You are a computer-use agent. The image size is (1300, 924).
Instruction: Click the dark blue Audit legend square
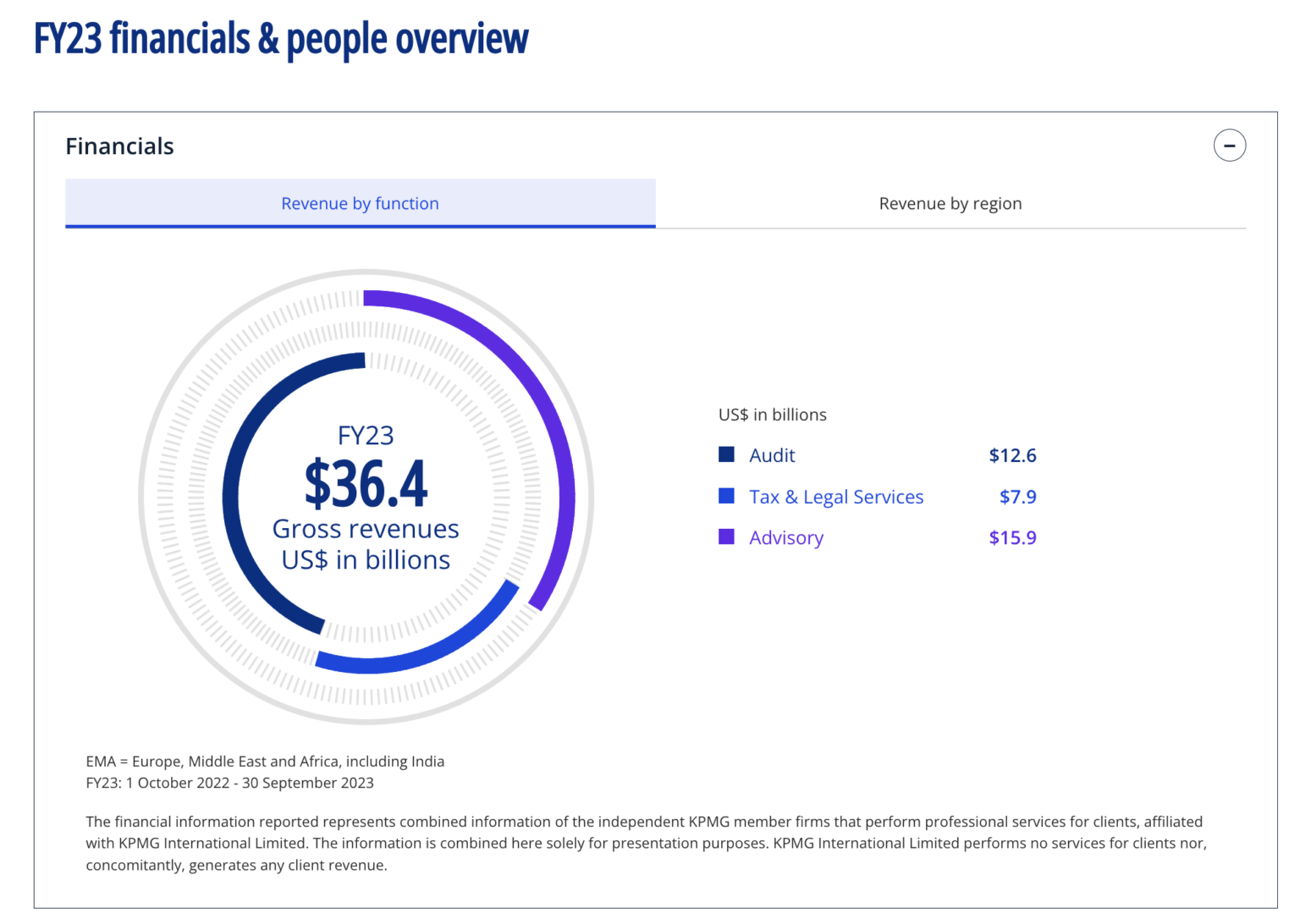[726, 454]
